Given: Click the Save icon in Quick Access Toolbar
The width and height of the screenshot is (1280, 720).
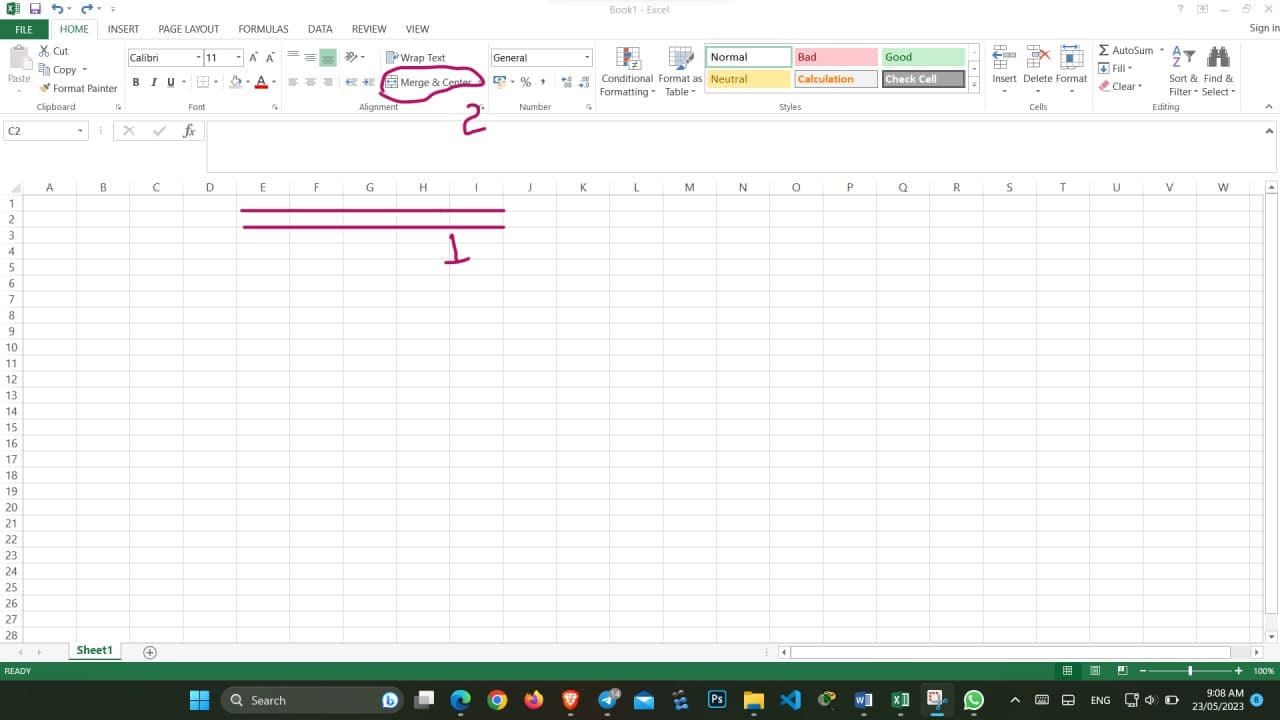Looking at the screenshot, I should tap(35, 9).
